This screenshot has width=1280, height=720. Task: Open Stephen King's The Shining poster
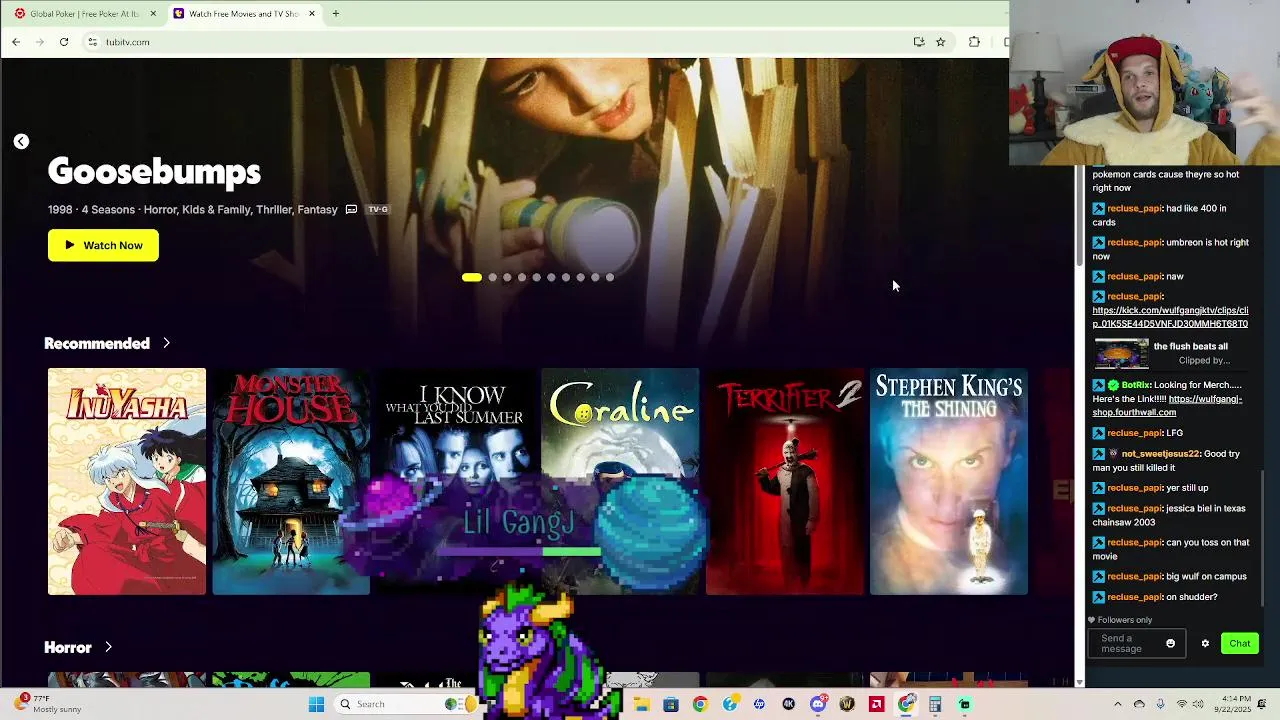tap(949, 482)
